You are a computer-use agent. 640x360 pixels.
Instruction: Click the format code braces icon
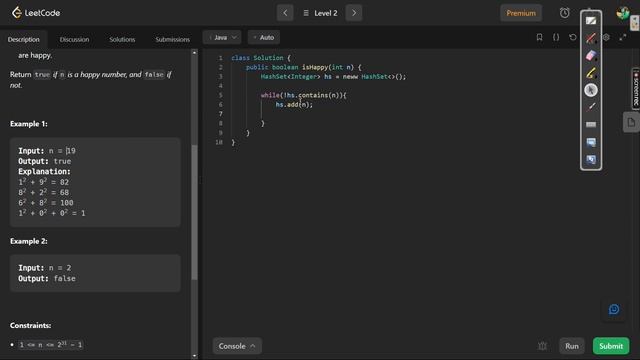(556, 37)
